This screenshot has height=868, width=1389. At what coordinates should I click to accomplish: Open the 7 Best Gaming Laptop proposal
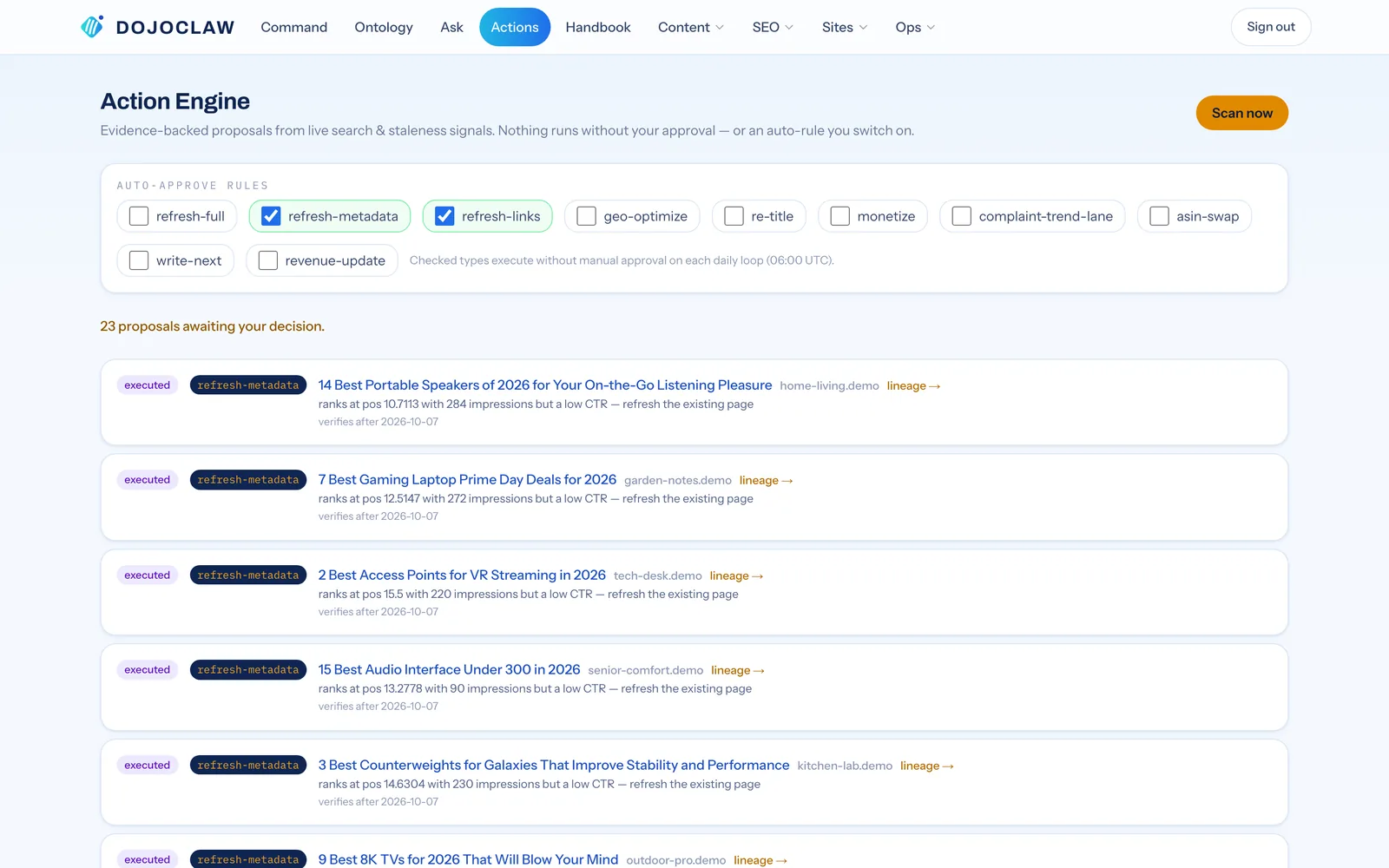coord(467,479)
